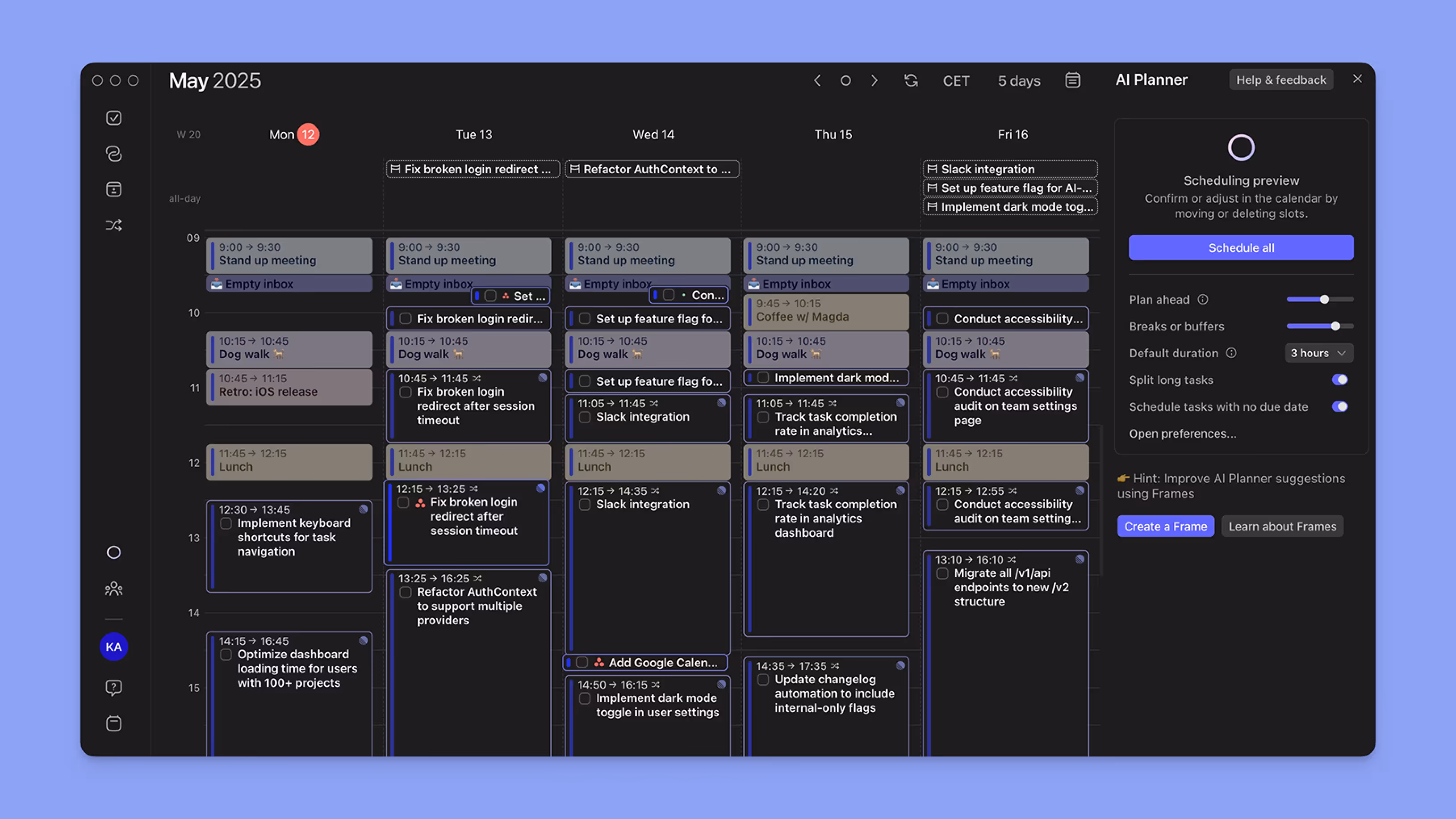The height and width of the screenshot is (819, 1456).
Task: Open the Open preferences... menu entry
Action: click(1182, 434)
